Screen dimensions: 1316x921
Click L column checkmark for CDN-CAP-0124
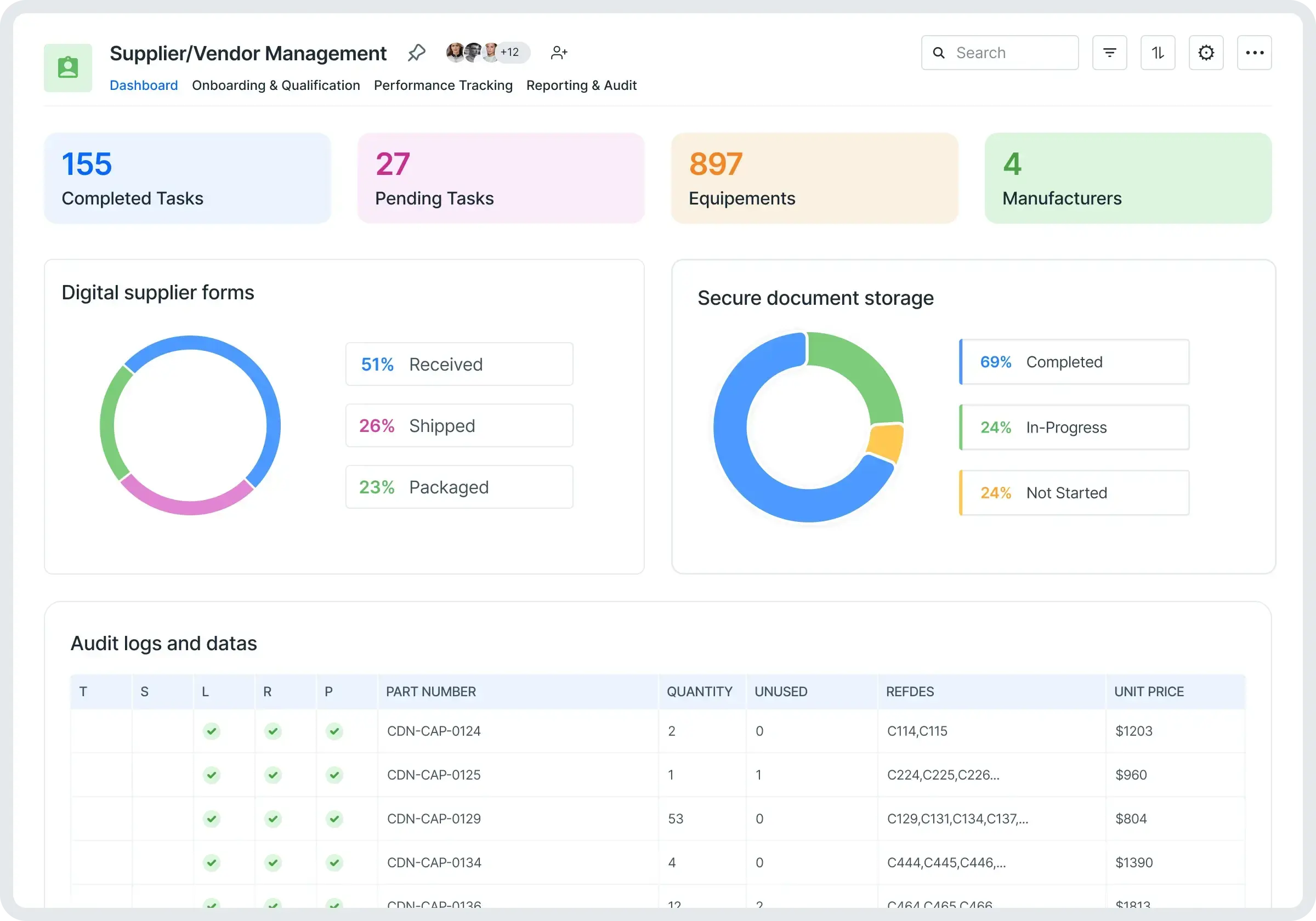point(212,731)
